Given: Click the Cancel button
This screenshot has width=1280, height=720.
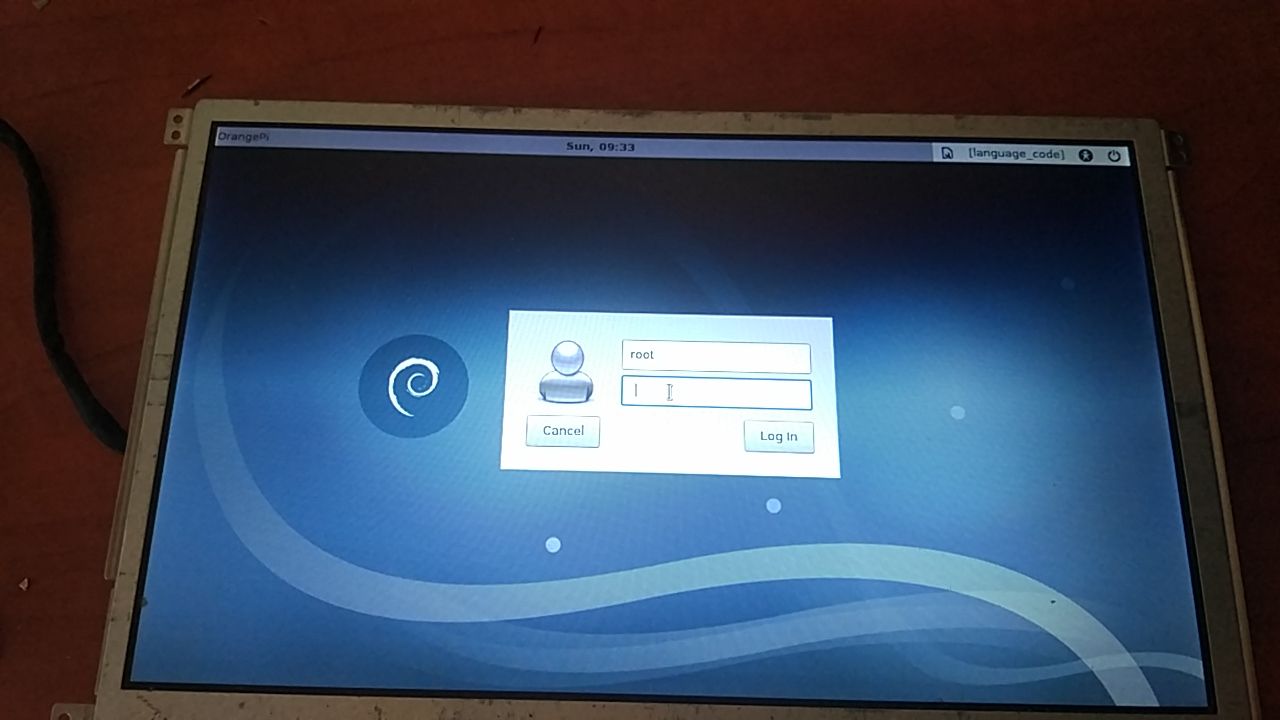Looking at the screenshot, I should point(563,431).
